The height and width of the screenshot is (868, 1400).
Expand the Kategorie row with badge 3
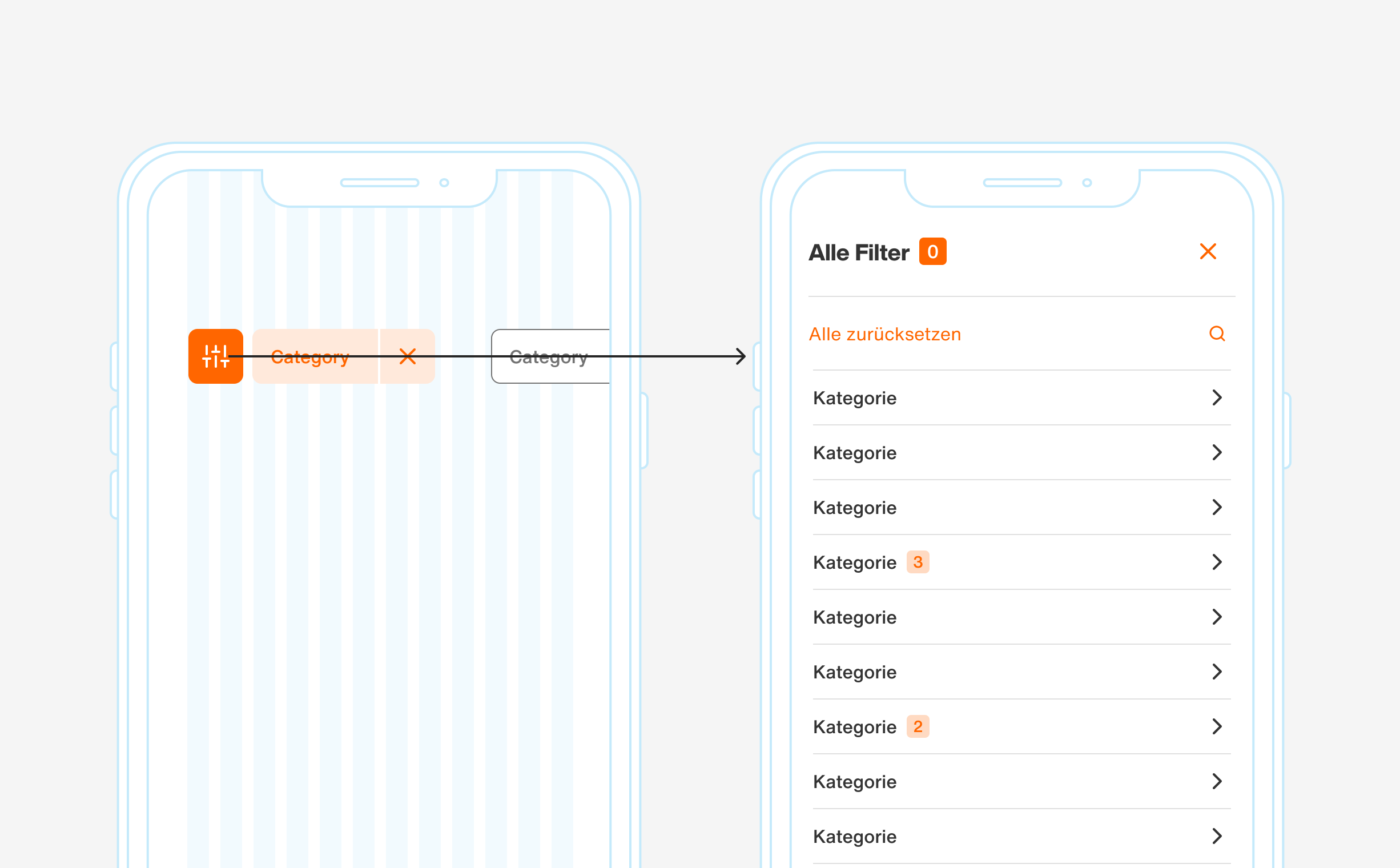click(x=1021, y=562)
